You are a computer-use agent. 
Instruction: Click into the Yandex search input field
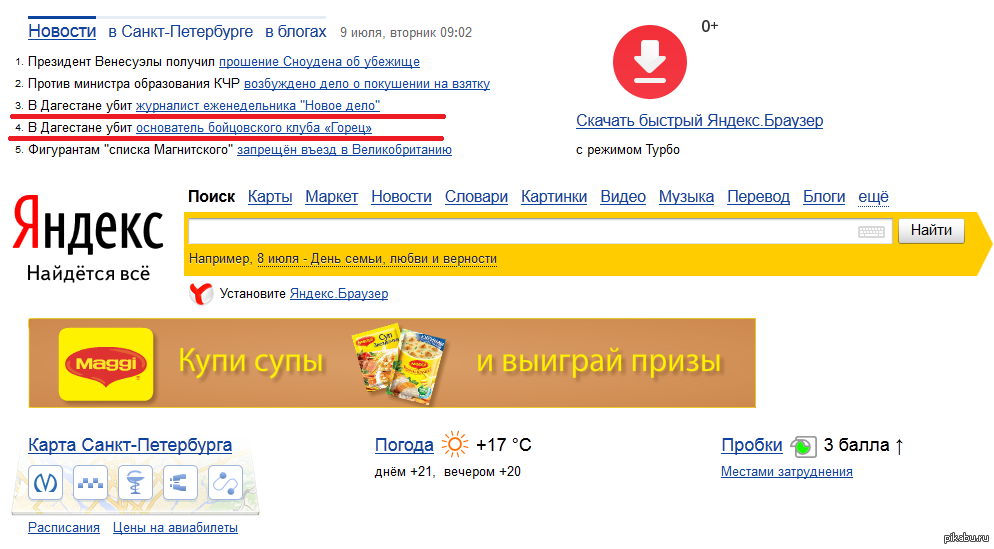click(520, 232)
